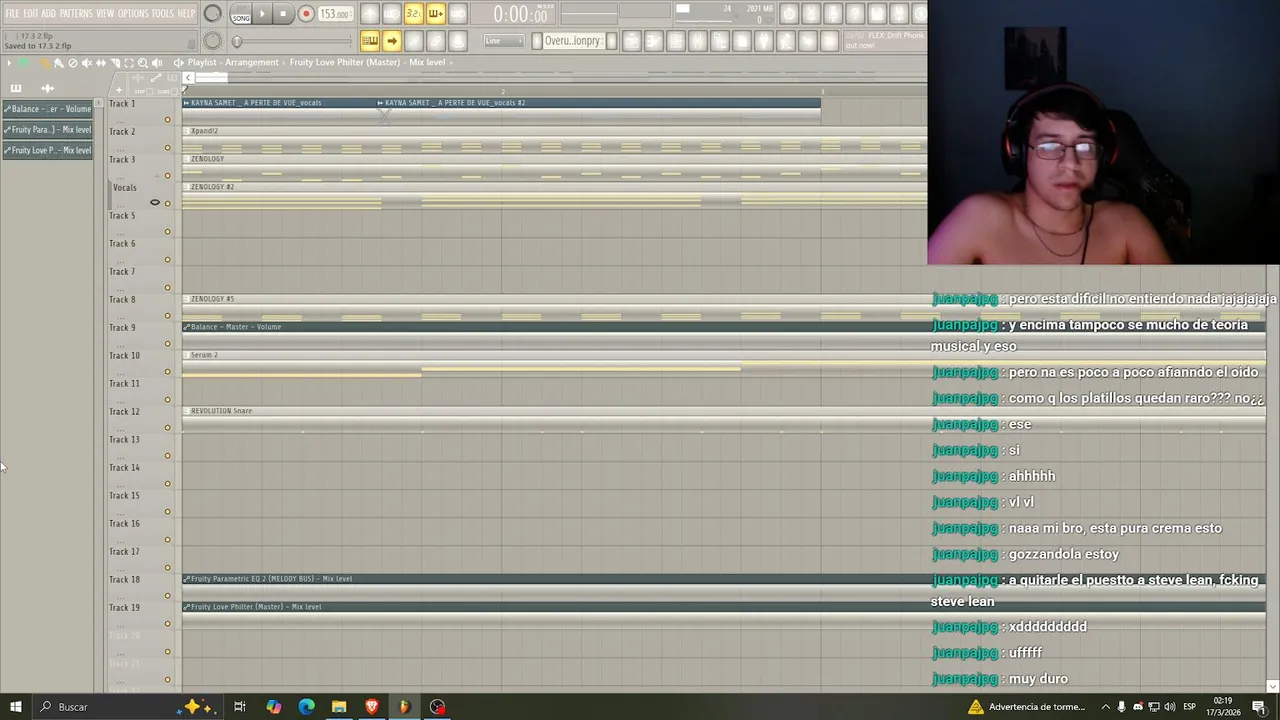Select the 'Balance - ..er - Volume' clip
This screenshot has height=720, width=1280.
tap(47, 109)
